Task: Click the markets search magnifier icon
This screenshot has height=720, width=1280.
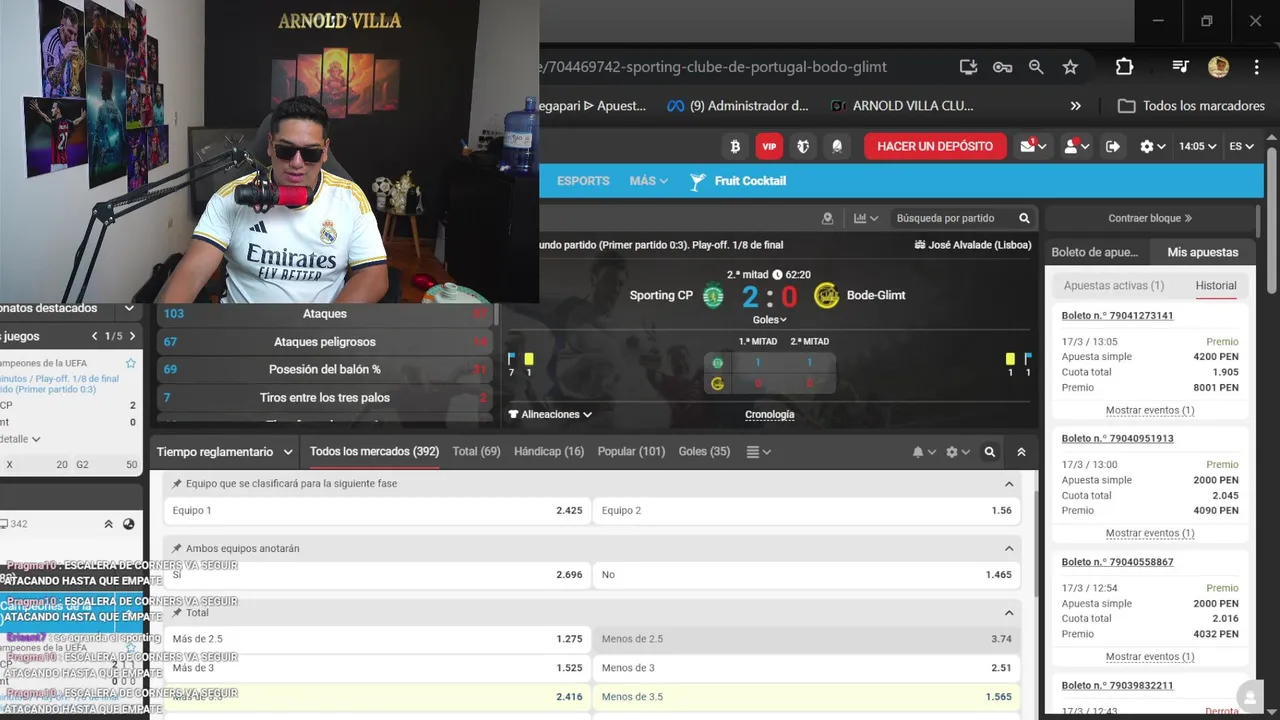Action: tap(990, 452)
